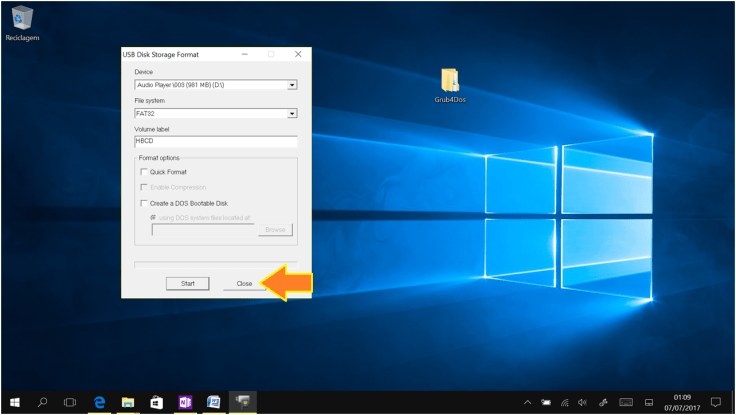This screenshot has height=415, width=736.
Task: Expand the Device dropdown list
Action: click(x=292, y=85)
